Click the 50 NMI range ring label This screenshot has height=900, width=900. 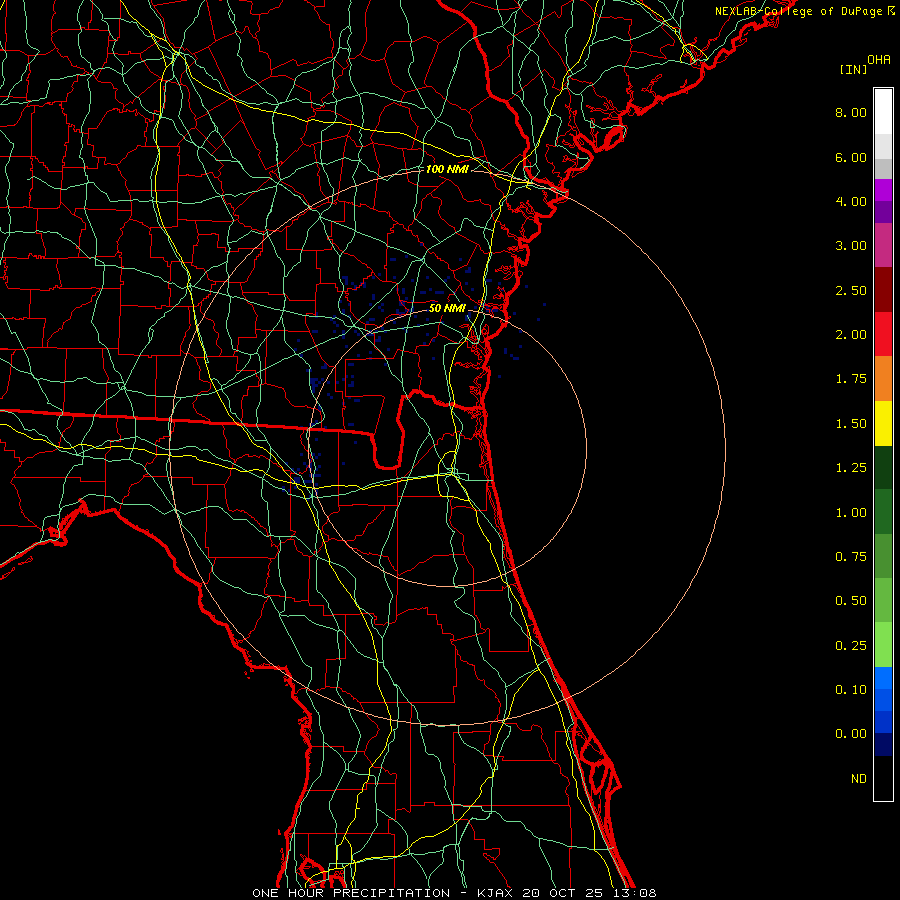(x=448, y=308)
